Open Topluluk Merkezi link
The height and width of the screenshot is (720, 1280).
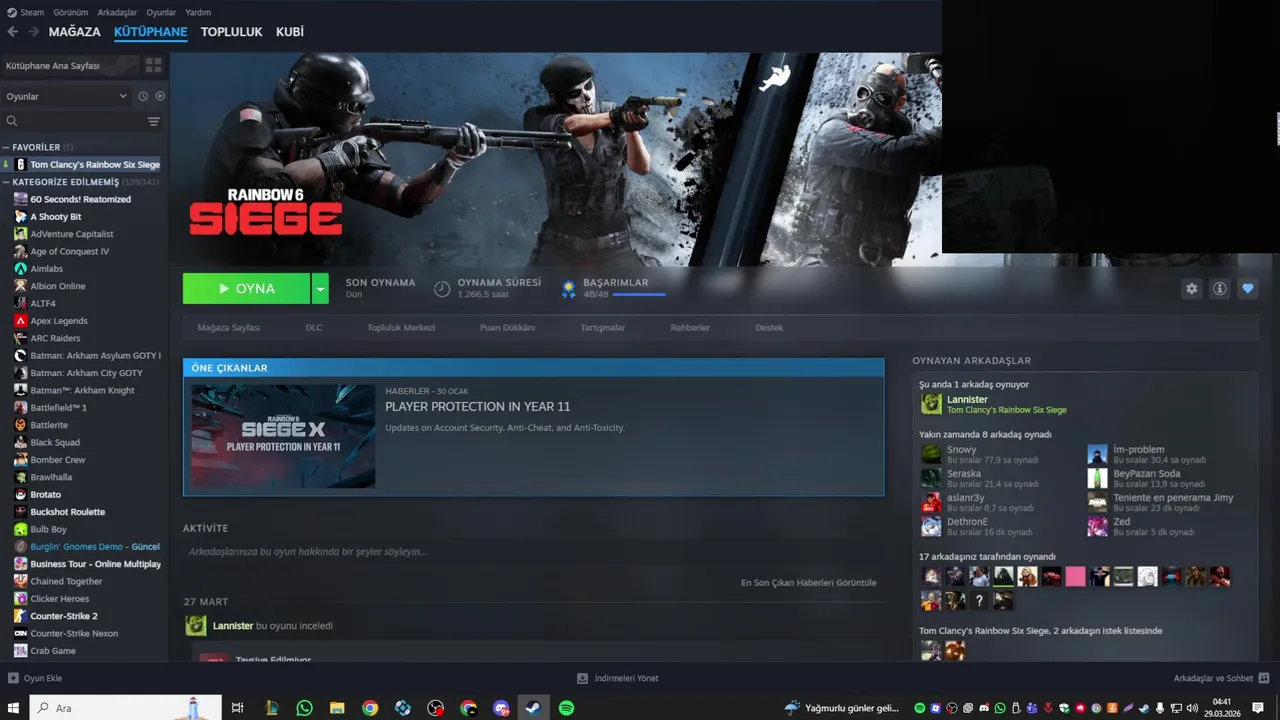401,328
